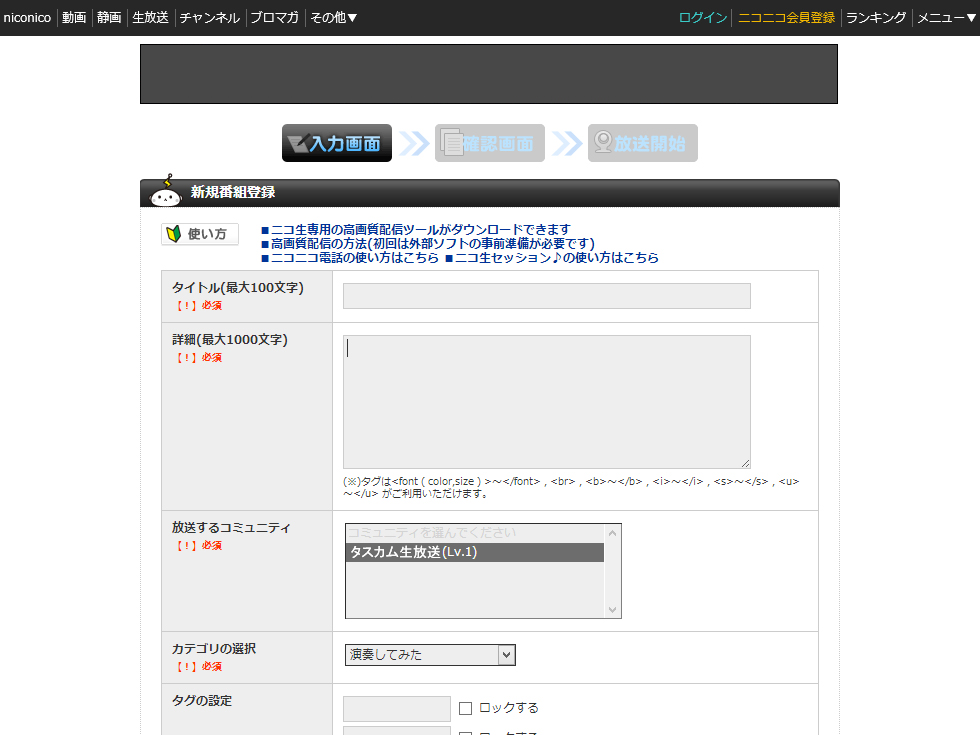The height and width of the screenshot is (735, 980).
Task: Click the ニコニコ会員登録 link
Action: (x=786, y=18)
